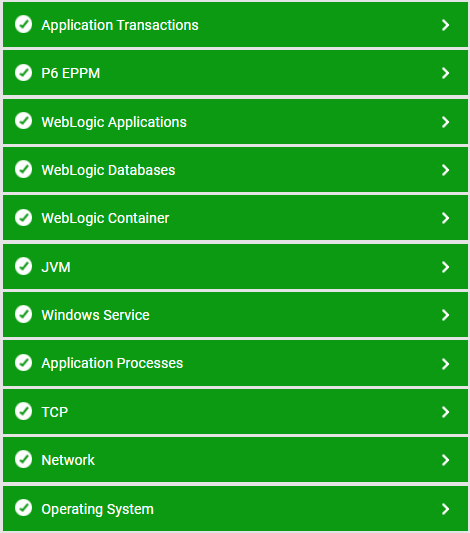Image resolution: width=470 pixels, height=533 pixels.
Task: Click the WebLogic Applications label
Action: click(114, 122)
